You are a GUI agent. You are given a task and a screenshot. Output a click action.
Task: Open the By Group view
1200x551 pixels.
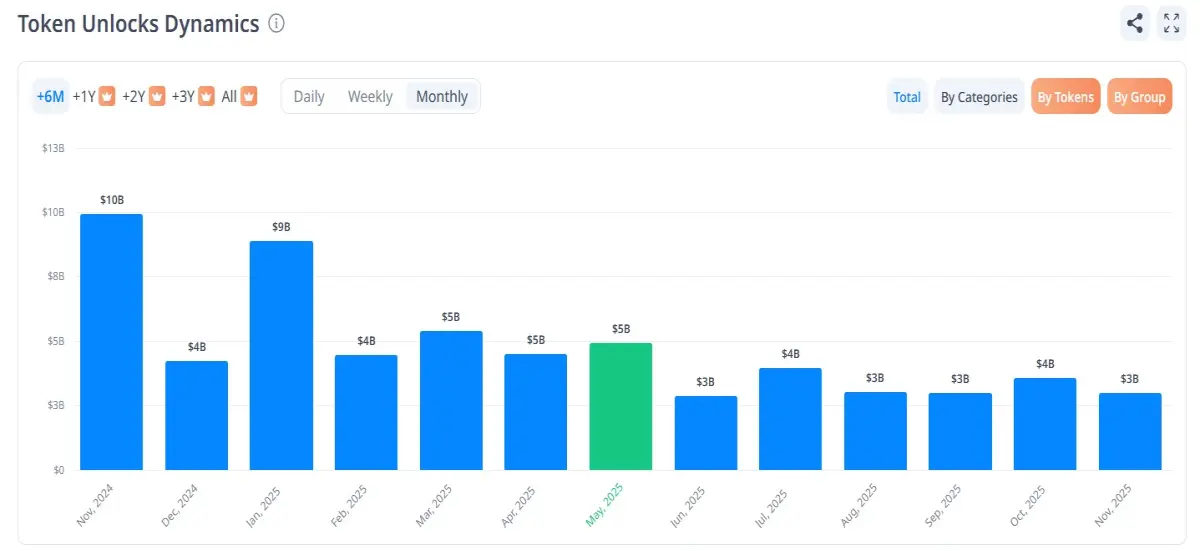pyautogui.click(x=1140, y=97)
